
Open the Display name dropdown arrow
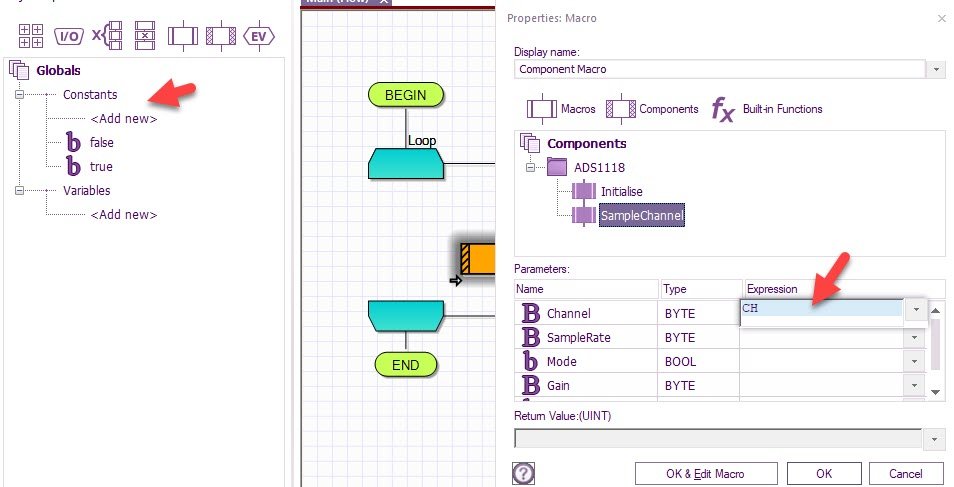[936, 70]
